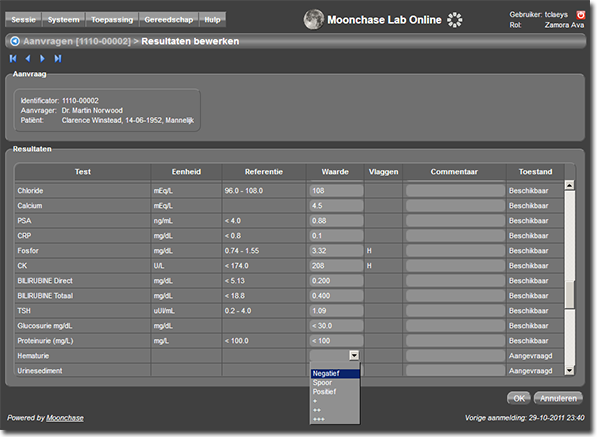600x437 pixels.
Task: Click the H flag in CK row
Action: 369,266
